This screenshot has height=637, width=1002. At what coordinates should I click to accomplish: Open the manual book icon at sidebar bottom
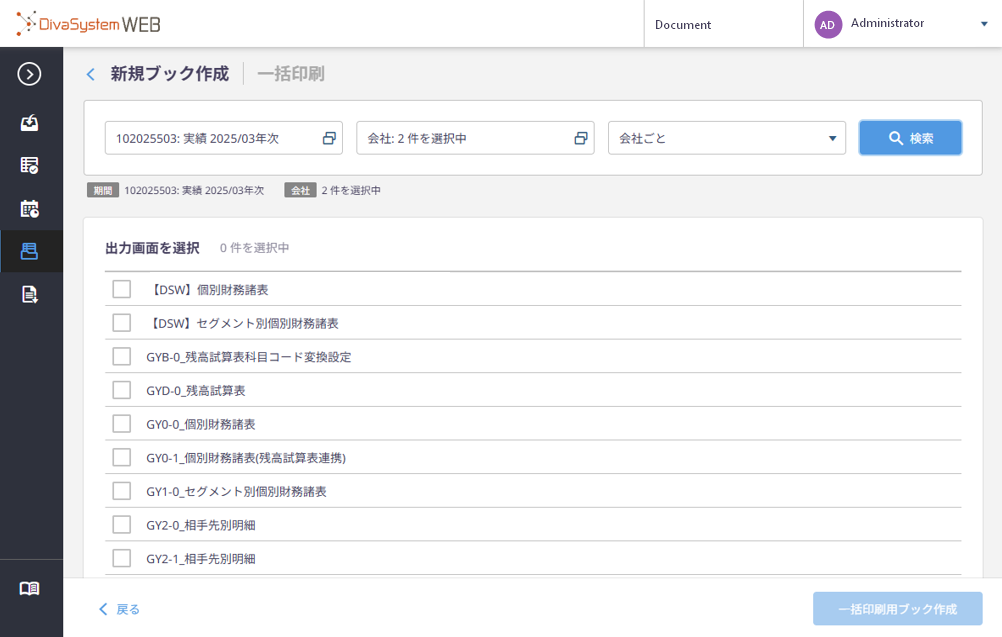(29, 588)
